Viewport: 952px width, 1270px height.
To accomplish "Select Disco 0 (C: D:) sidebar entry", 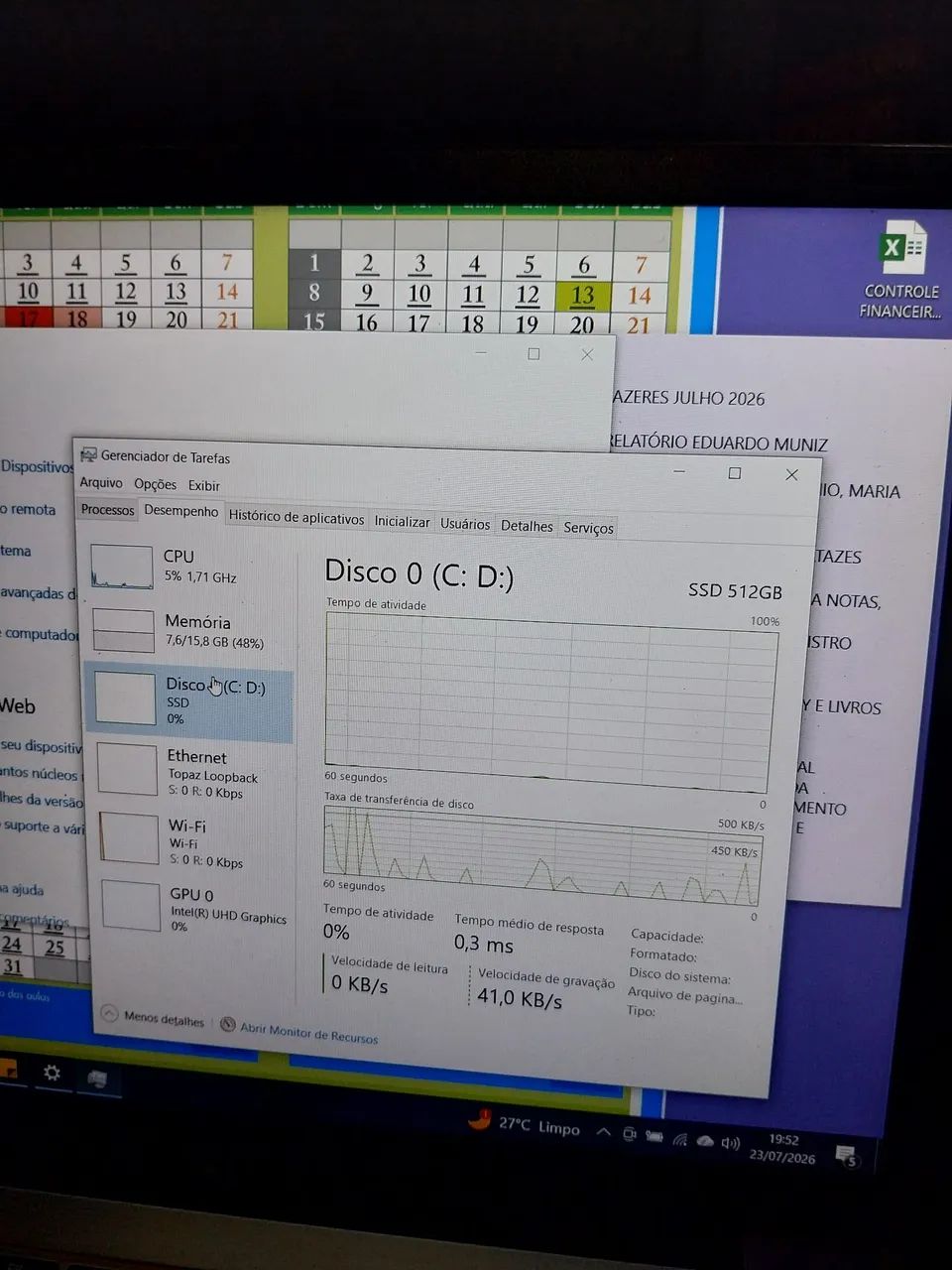I will (188, 702).
